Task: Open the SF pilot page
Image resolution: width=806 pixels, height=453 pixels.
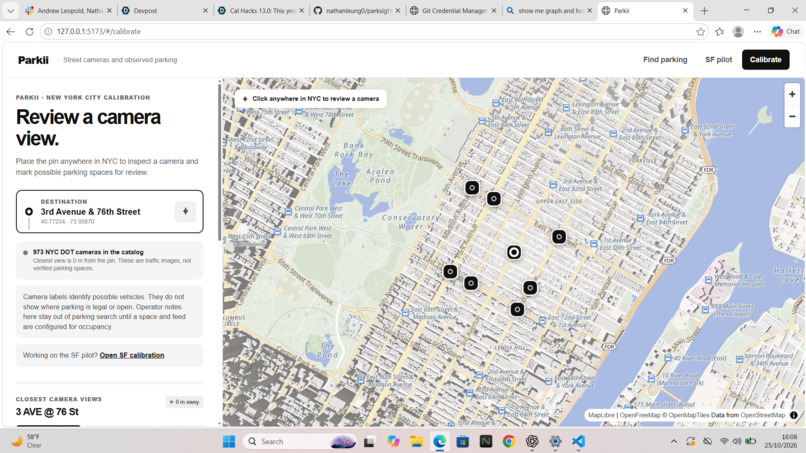Action: tap(718, 60)
